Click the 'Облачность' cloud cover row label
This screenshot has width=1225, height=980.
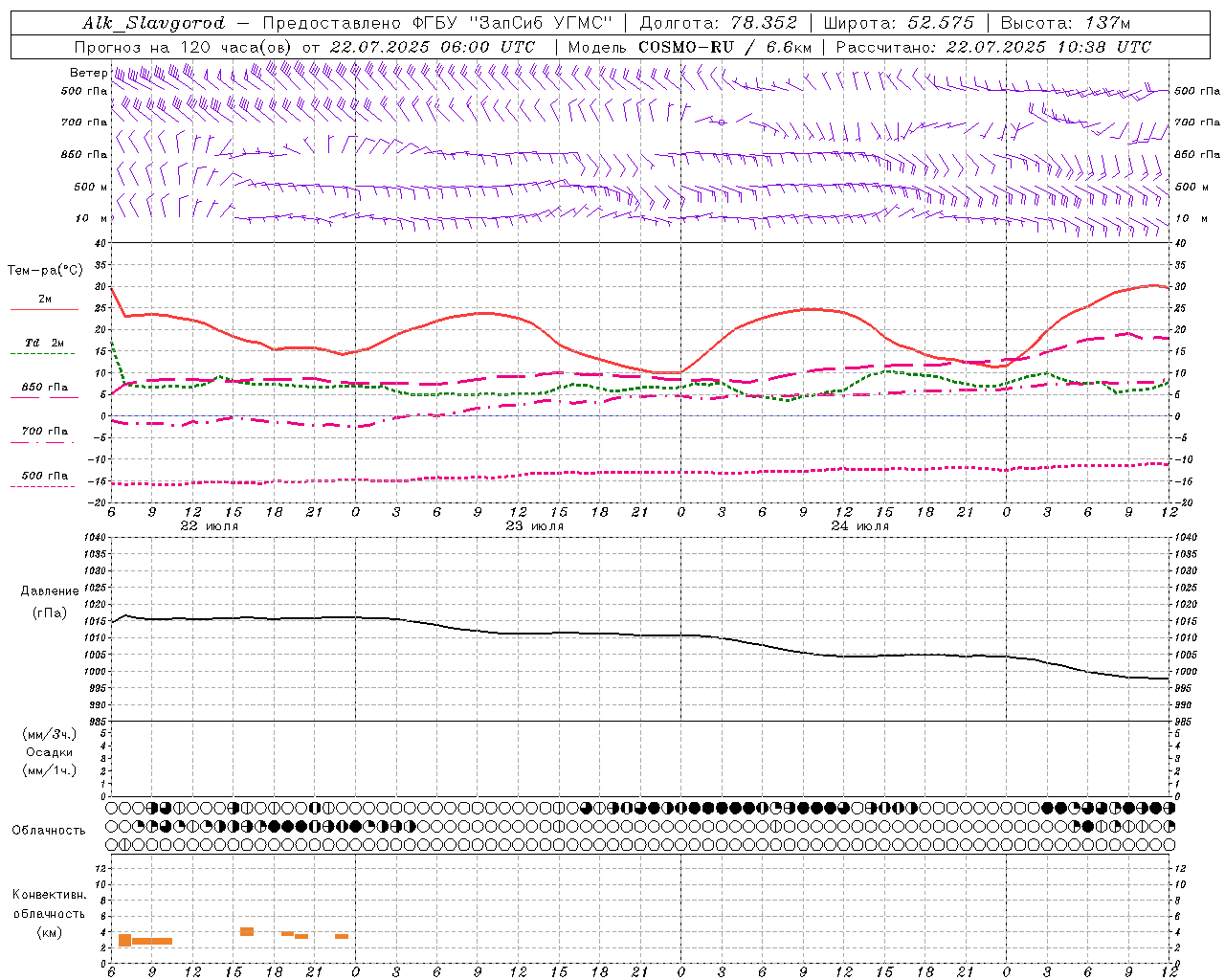tap(49, 830)
